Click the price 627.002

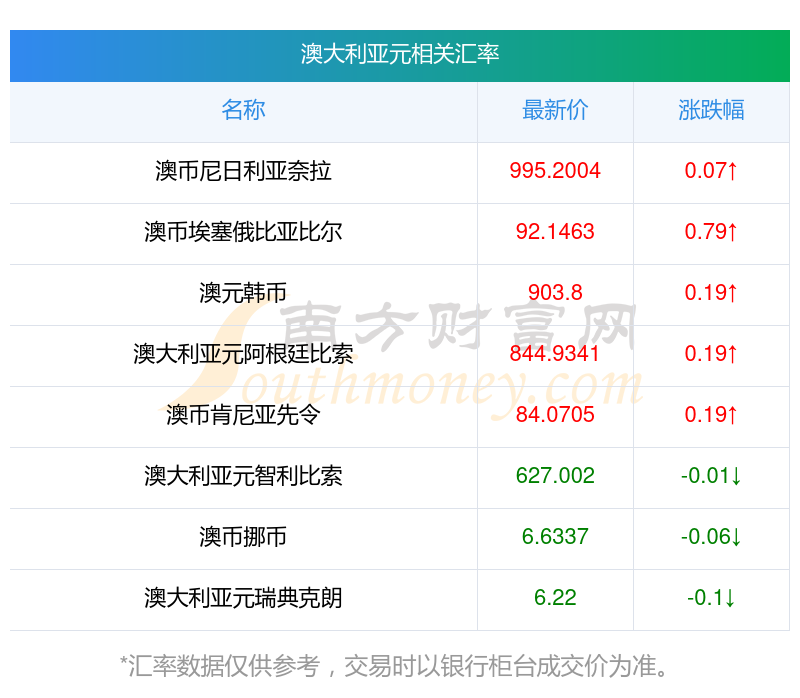[555, 476]
